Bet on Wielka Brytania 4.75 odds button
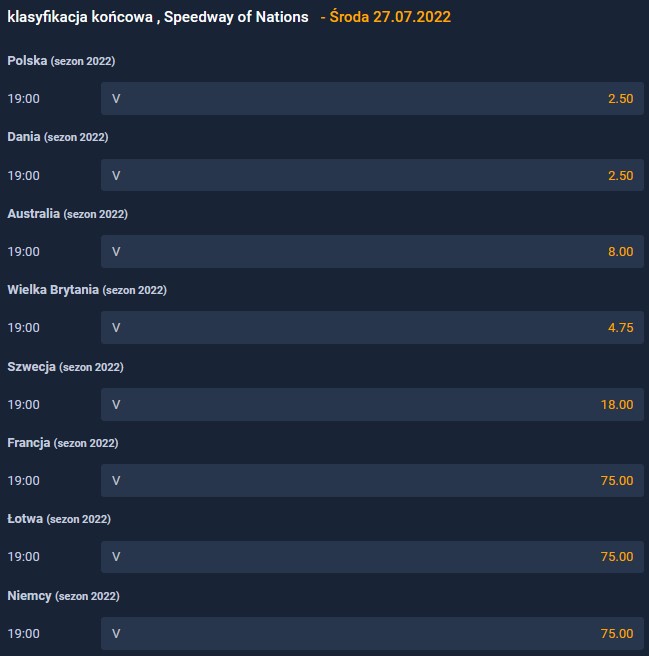Image resolution: width=649 pixels, height=656 pixels. [x=372, y=327]
